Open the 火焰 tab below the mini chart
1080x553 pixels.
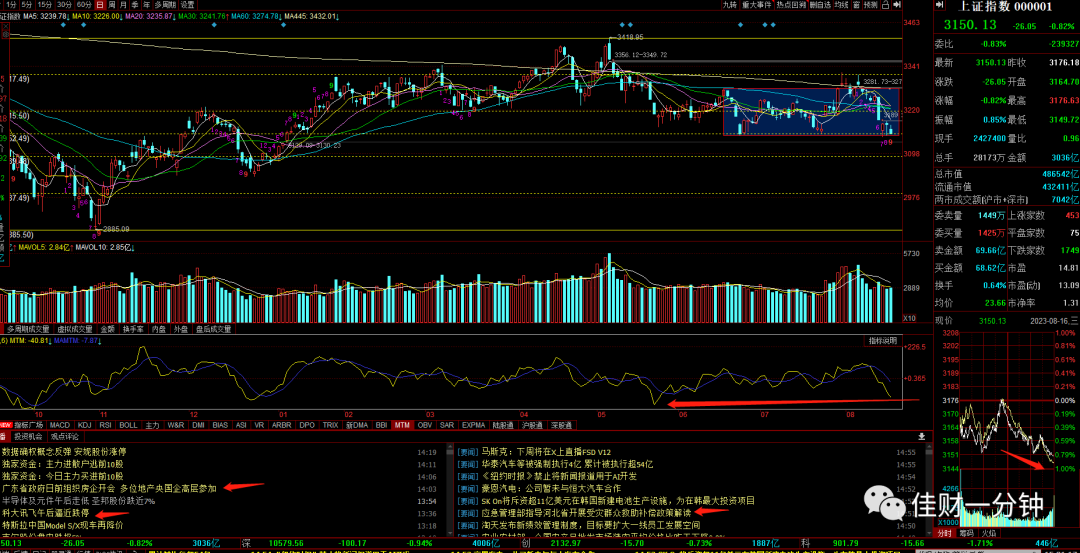pos(989,533)
